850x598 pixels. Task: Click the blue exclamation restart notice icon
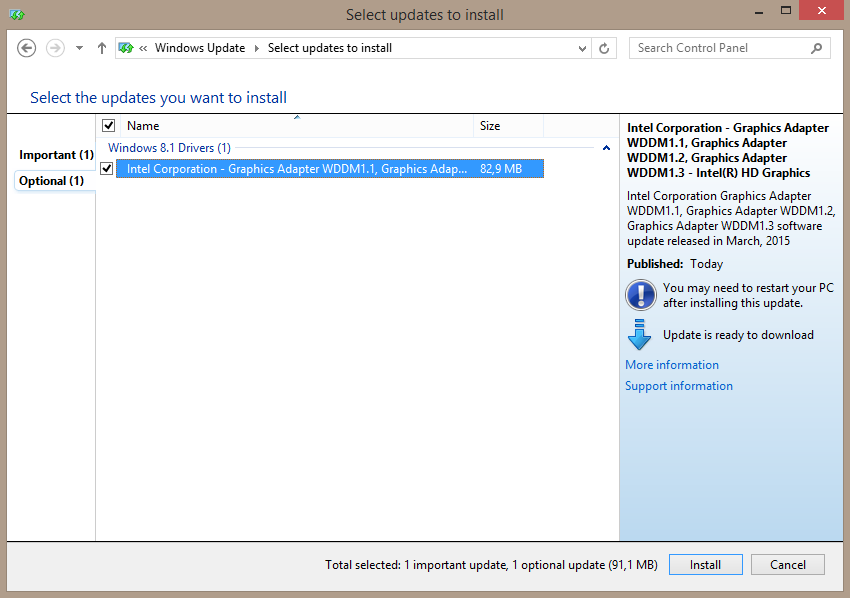click(x=641, y=295)
